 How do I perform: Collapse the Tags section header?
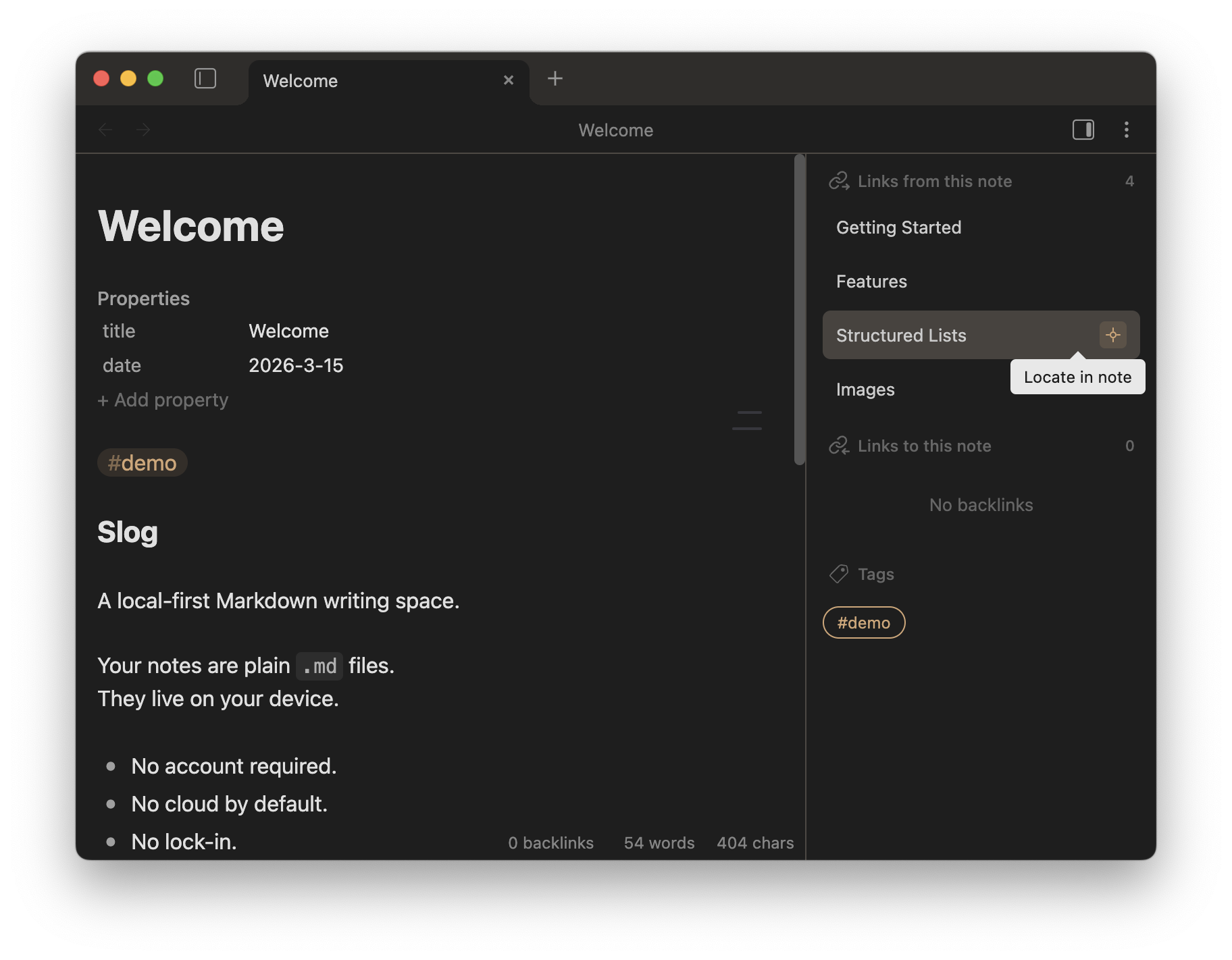[875, 575]
